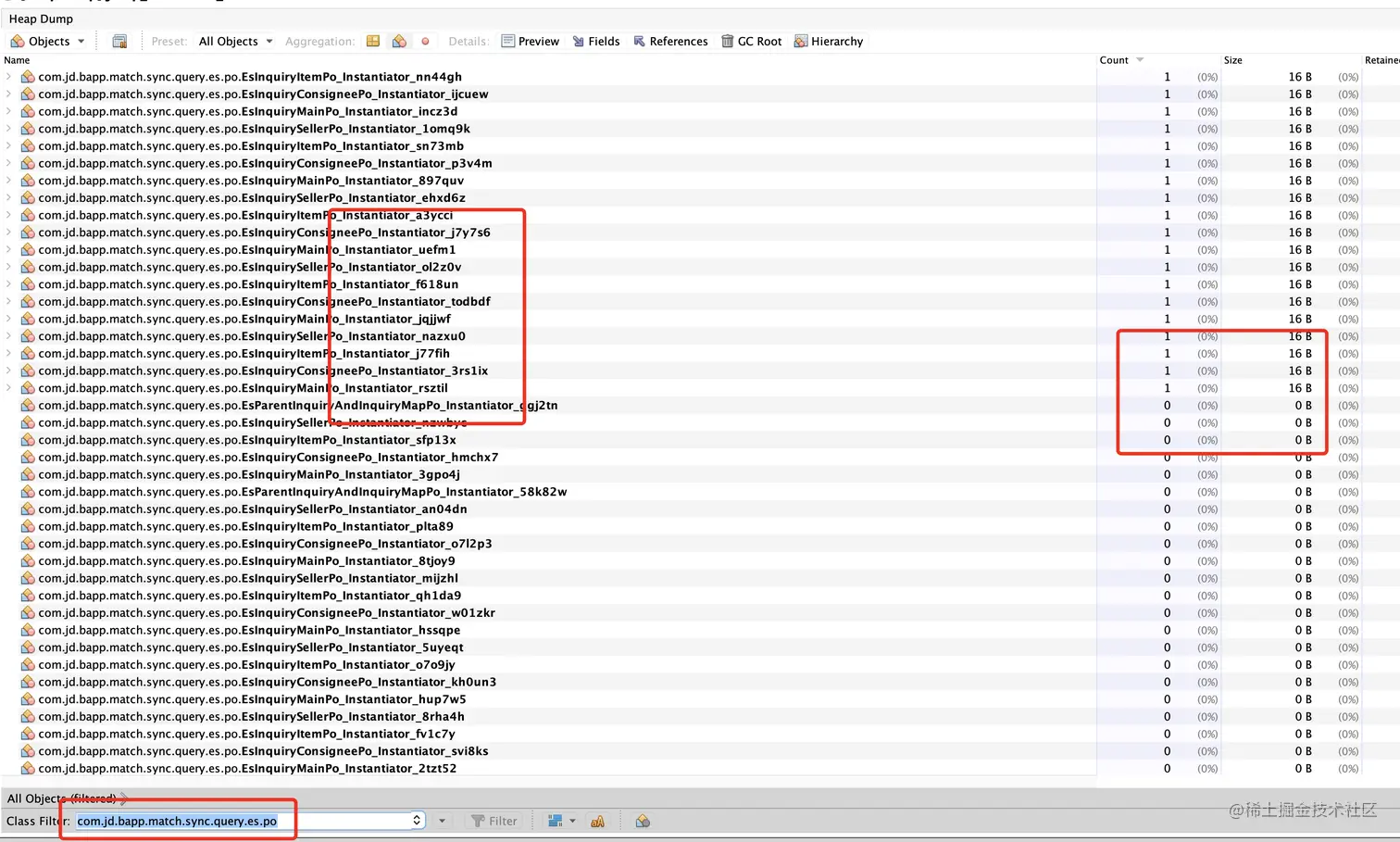Toggle the Preview details view
Screen dimensions: 1400x842
[530, 41]
